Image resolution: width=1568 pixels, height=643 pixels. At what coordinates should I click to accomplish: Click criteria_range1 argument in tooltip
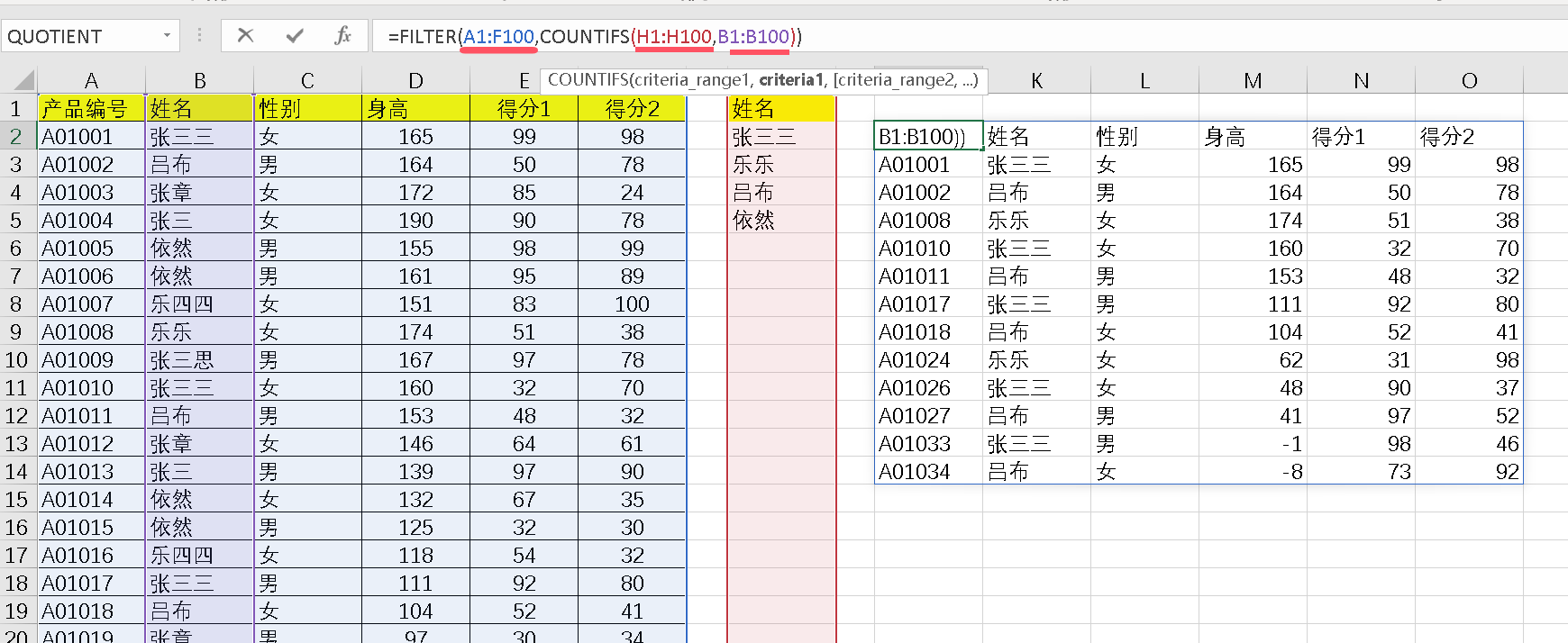pos(692,79)
